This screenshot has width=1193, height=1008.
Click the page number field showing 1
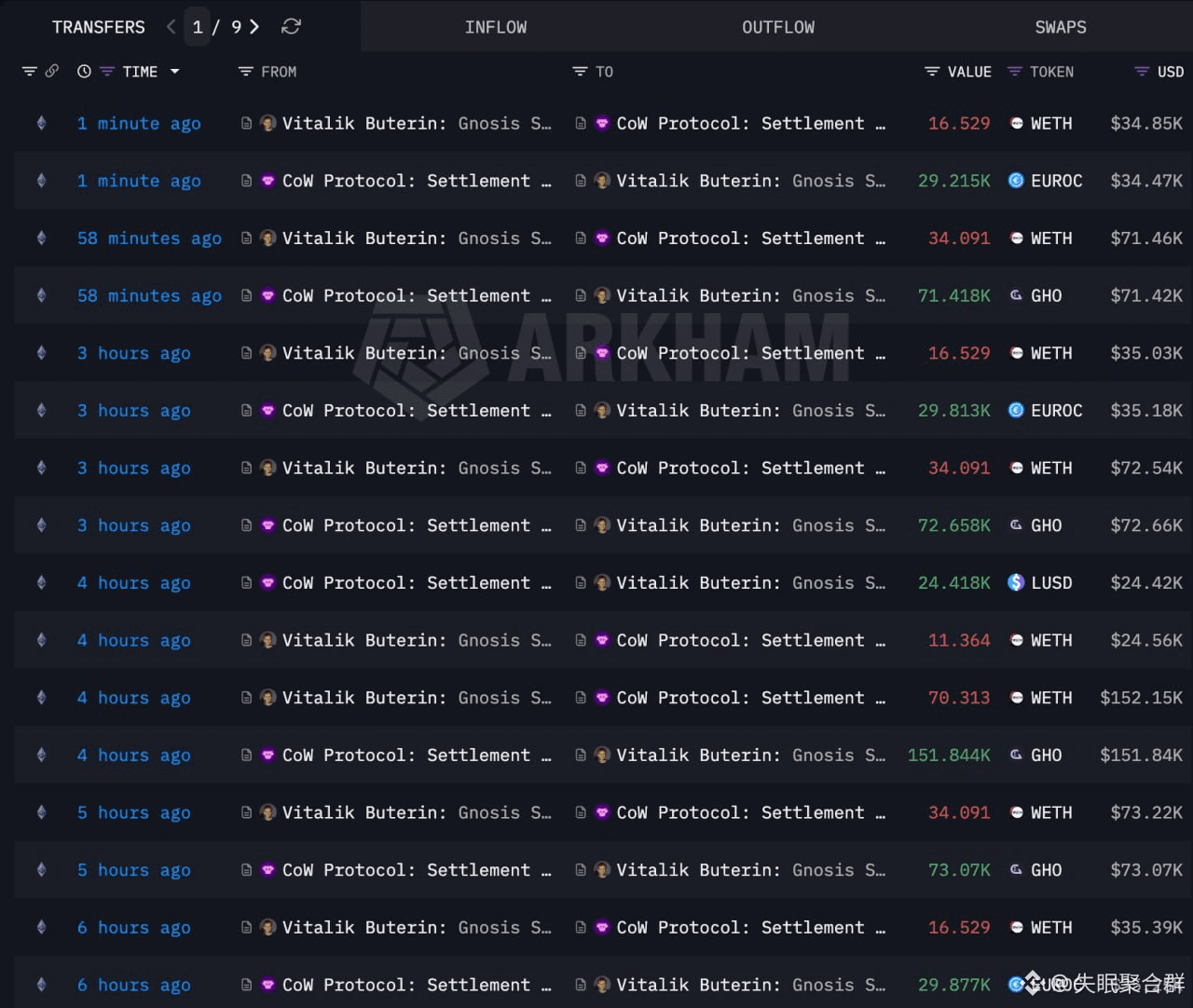pos(198,27)
